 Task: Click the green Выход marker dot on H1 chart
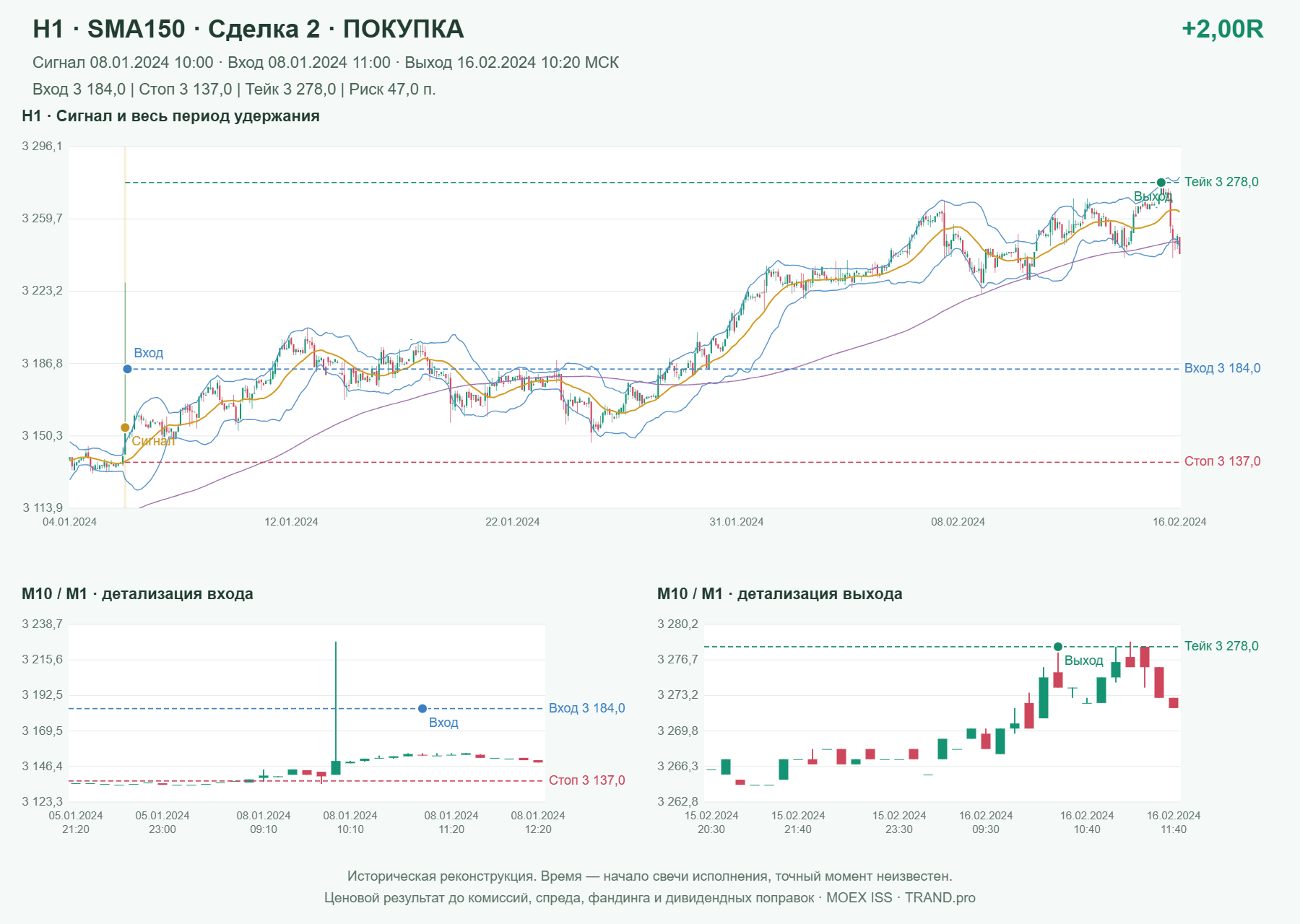click(1161, 183)
